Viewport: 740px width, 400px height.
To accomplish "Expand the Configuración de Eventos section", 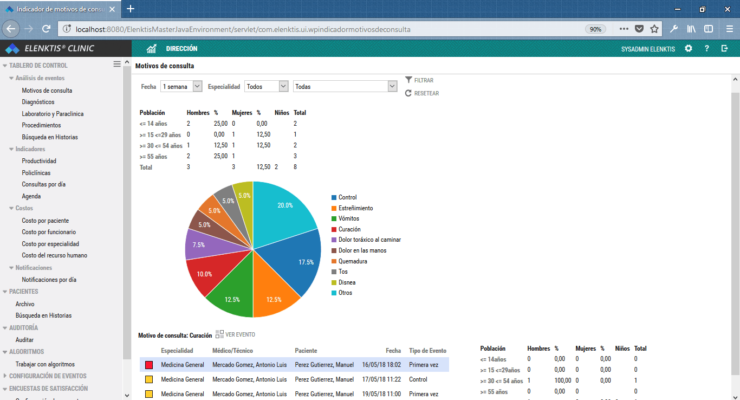I will click(5, 375).
